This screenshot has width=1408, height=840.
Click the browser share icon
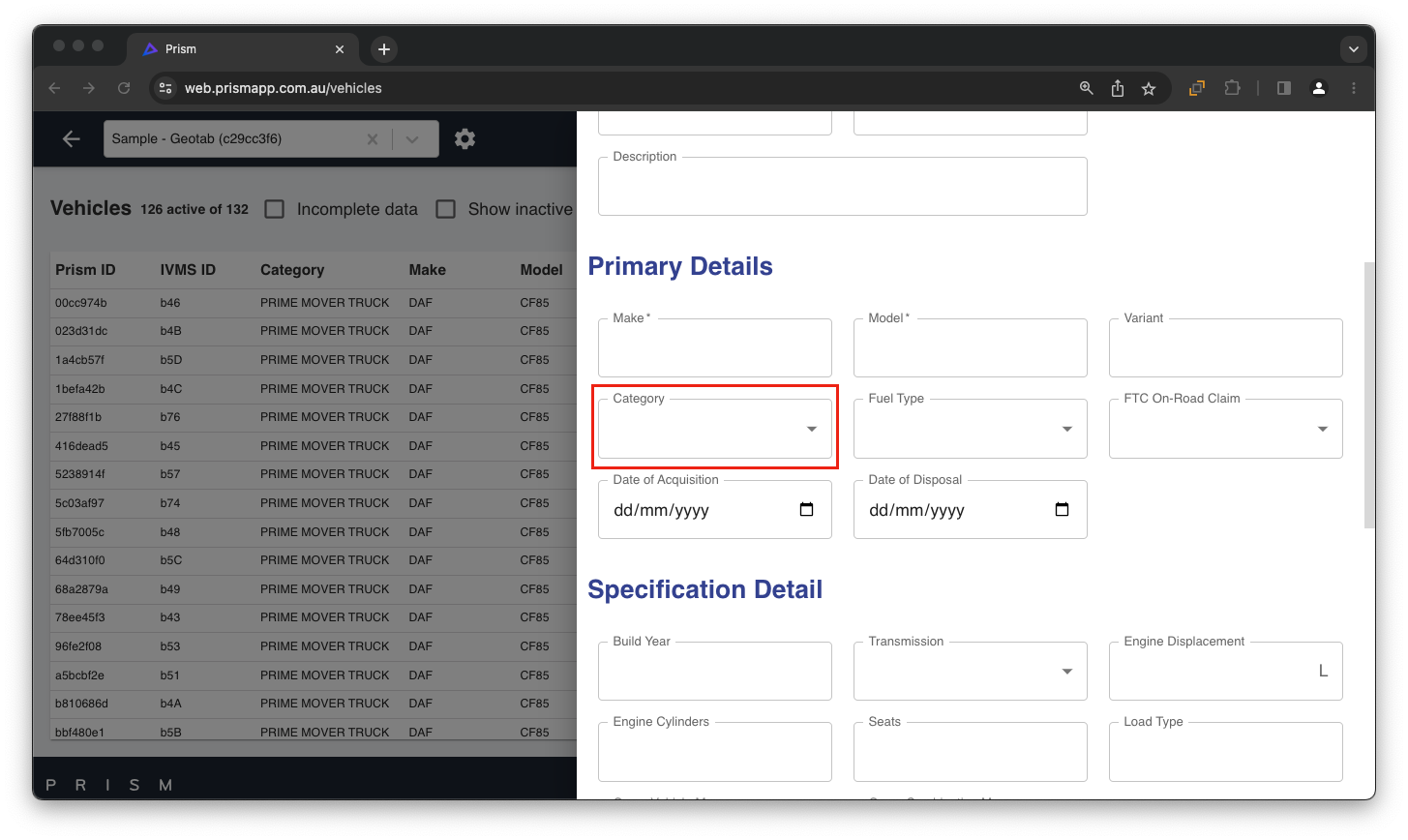coord(1118,88)
